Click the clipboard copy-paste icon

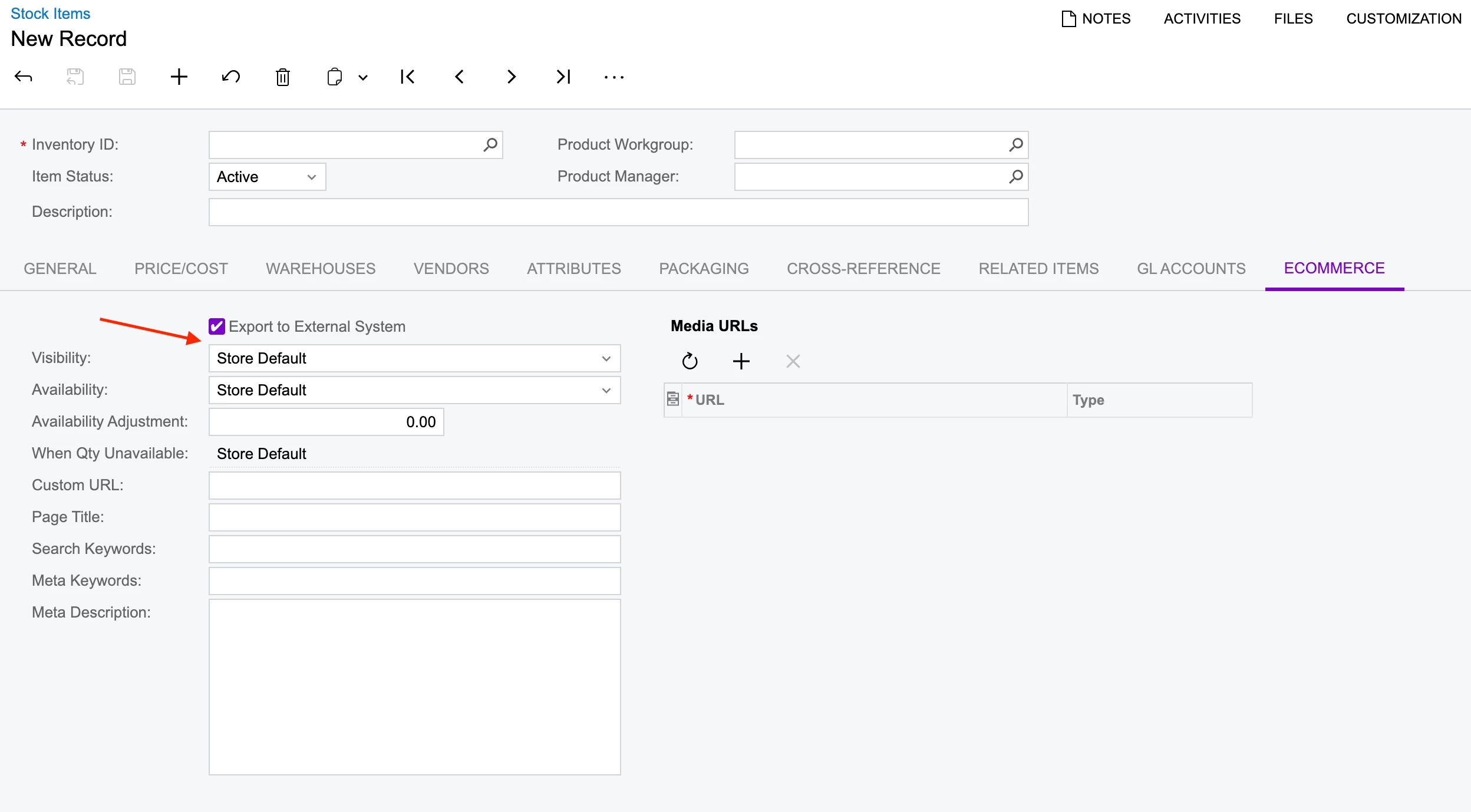pos(334,77)
